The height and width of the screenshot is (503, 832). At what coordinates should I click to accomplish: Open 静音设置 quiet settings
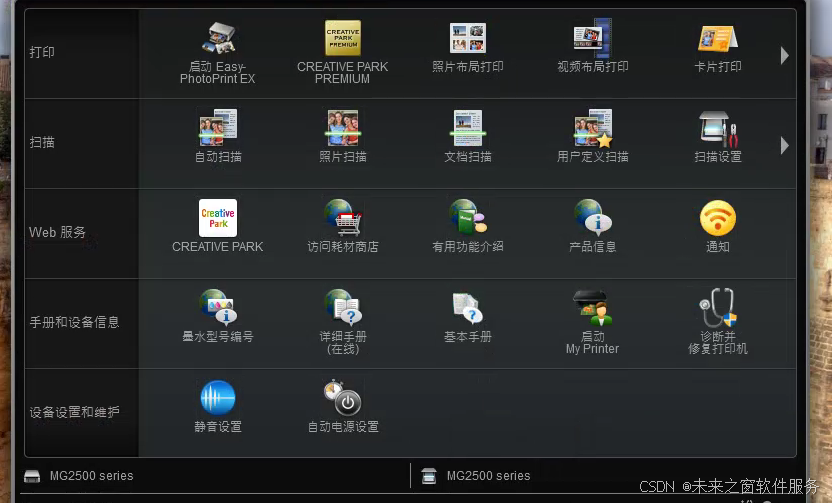pyautogui.click(x=218, y=406)
